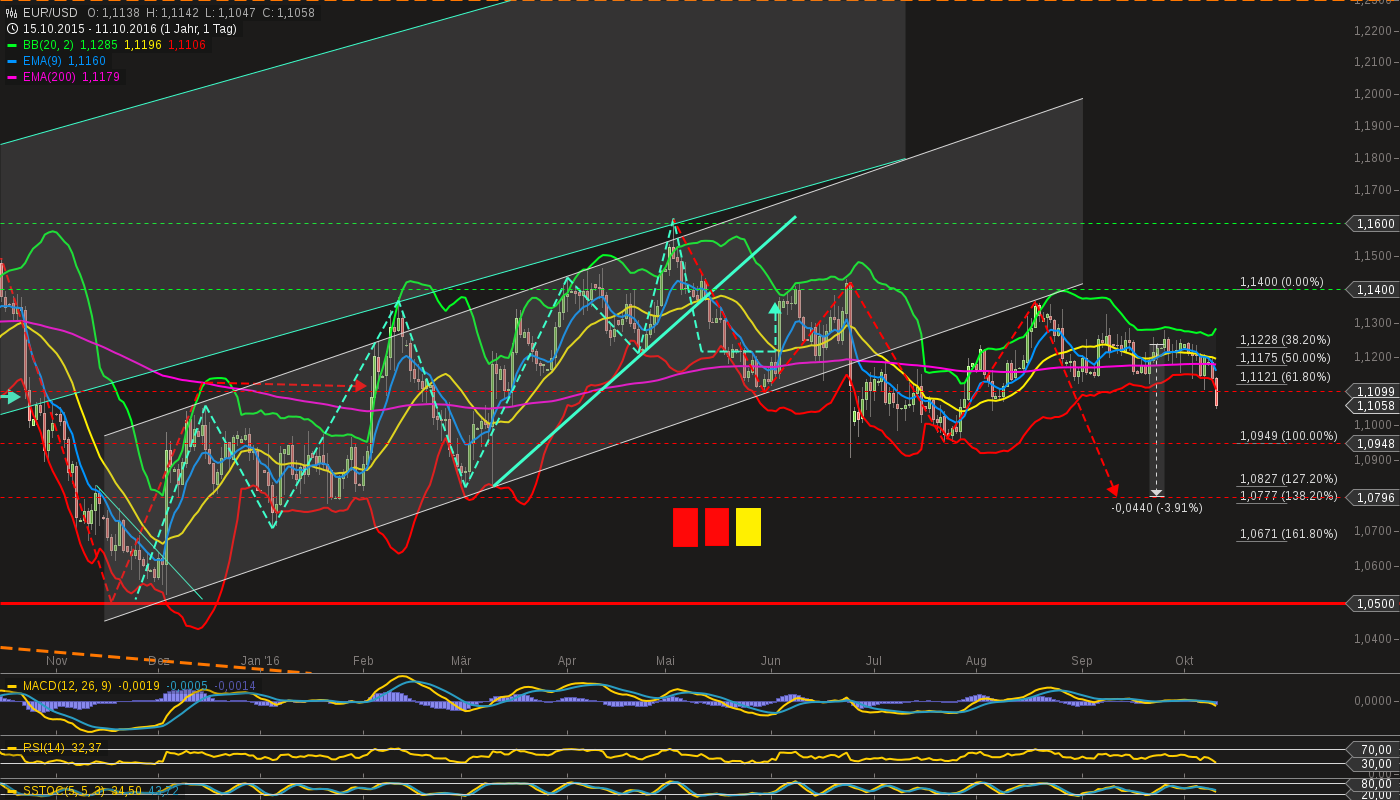Click the chart icon beside EUR/USD
1400x800 pixels.
point(12,13)
